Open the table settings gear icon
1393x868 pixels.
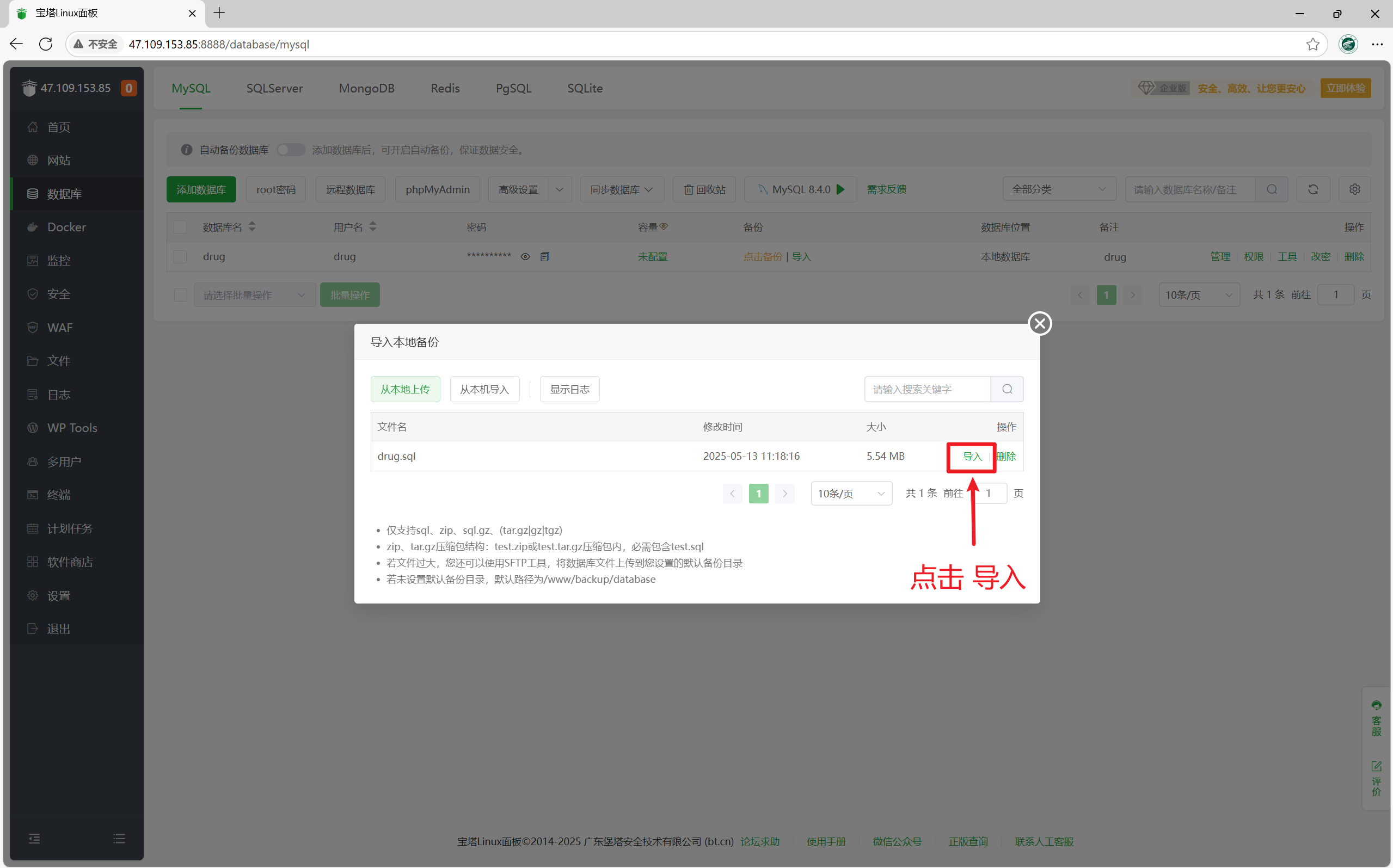point(1354,189)
